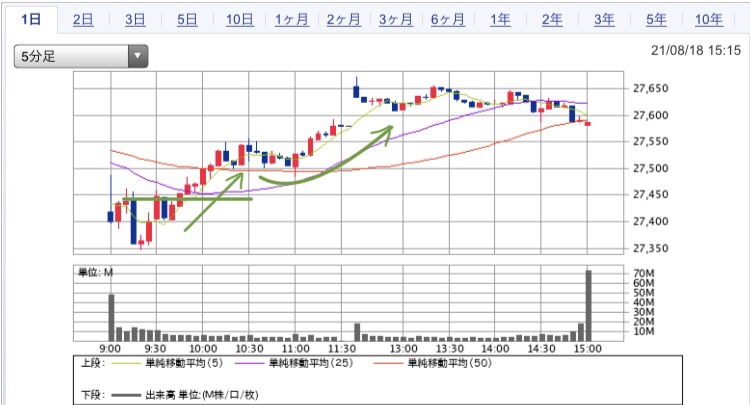750x405 pixels.
Task: Switch to the 1年 range tab
Action: [500, 20]
